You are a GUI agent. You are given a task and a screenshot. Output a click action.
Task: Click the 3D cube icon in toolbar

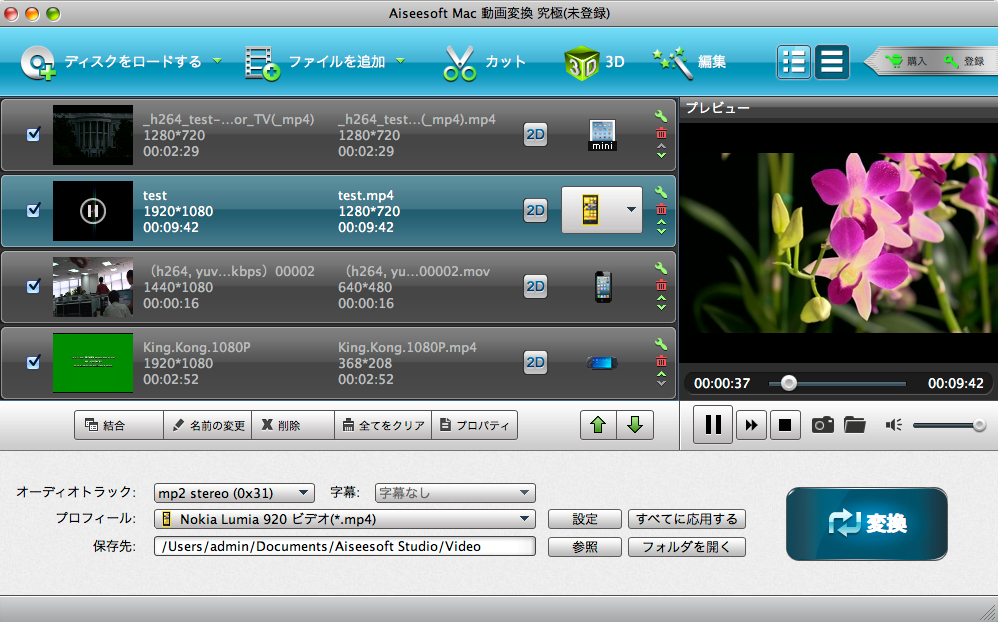point(581,61)
